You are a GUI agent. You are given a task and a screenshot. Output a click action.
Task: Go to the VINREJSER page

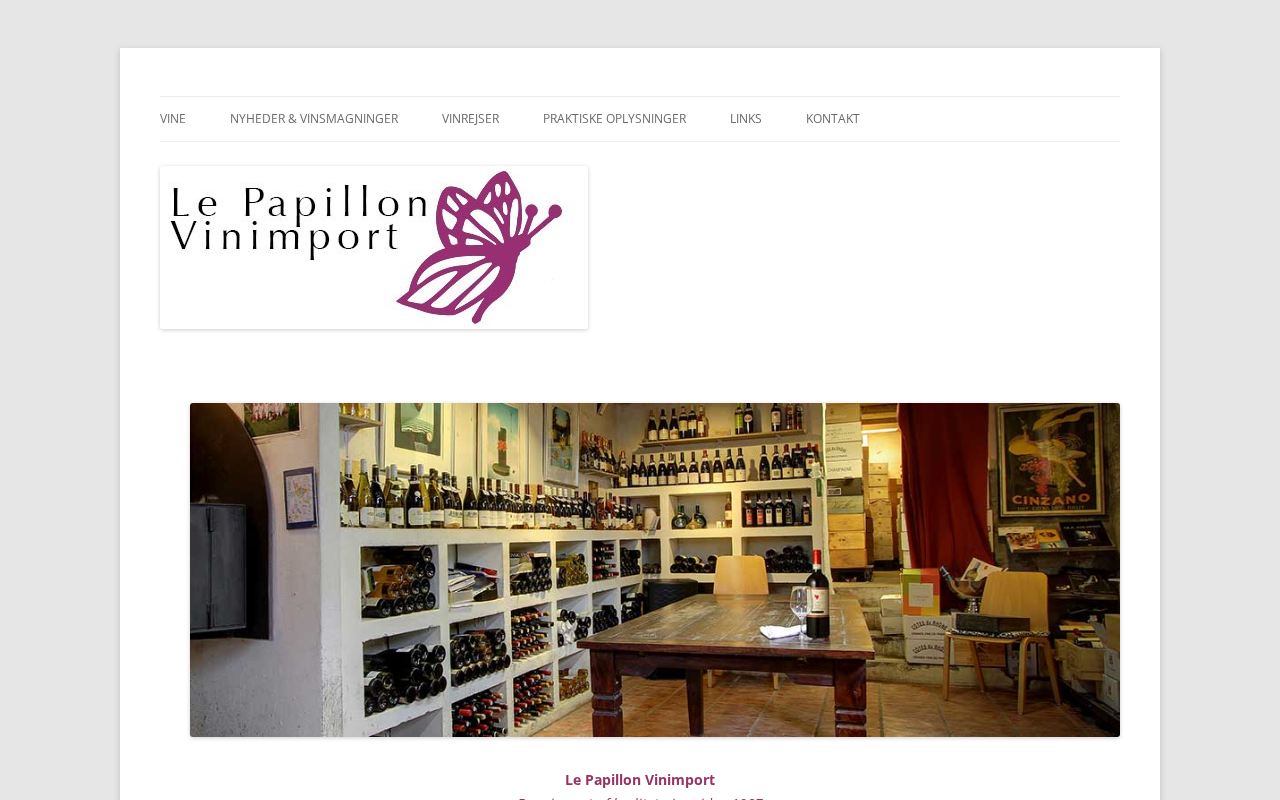(x=470, y=119)
